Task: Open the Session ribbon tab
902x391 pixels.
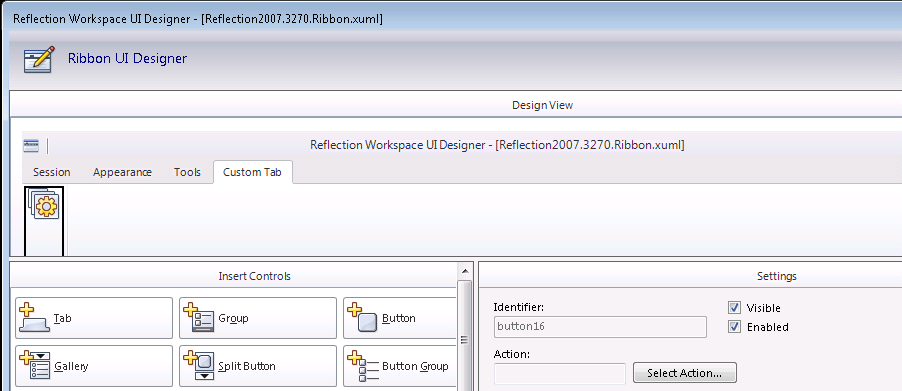Action: tap(52, 172)
